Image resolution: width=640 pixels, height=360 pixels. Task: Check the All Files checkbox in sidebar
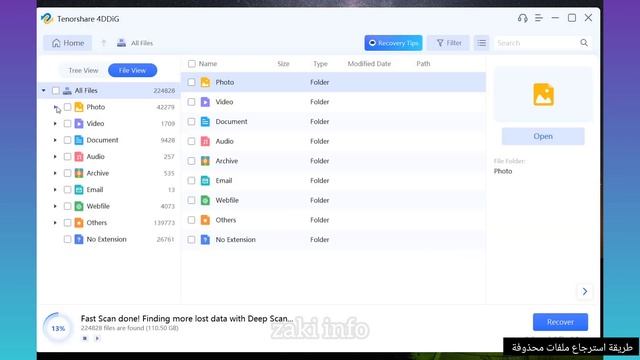point(56,91)
